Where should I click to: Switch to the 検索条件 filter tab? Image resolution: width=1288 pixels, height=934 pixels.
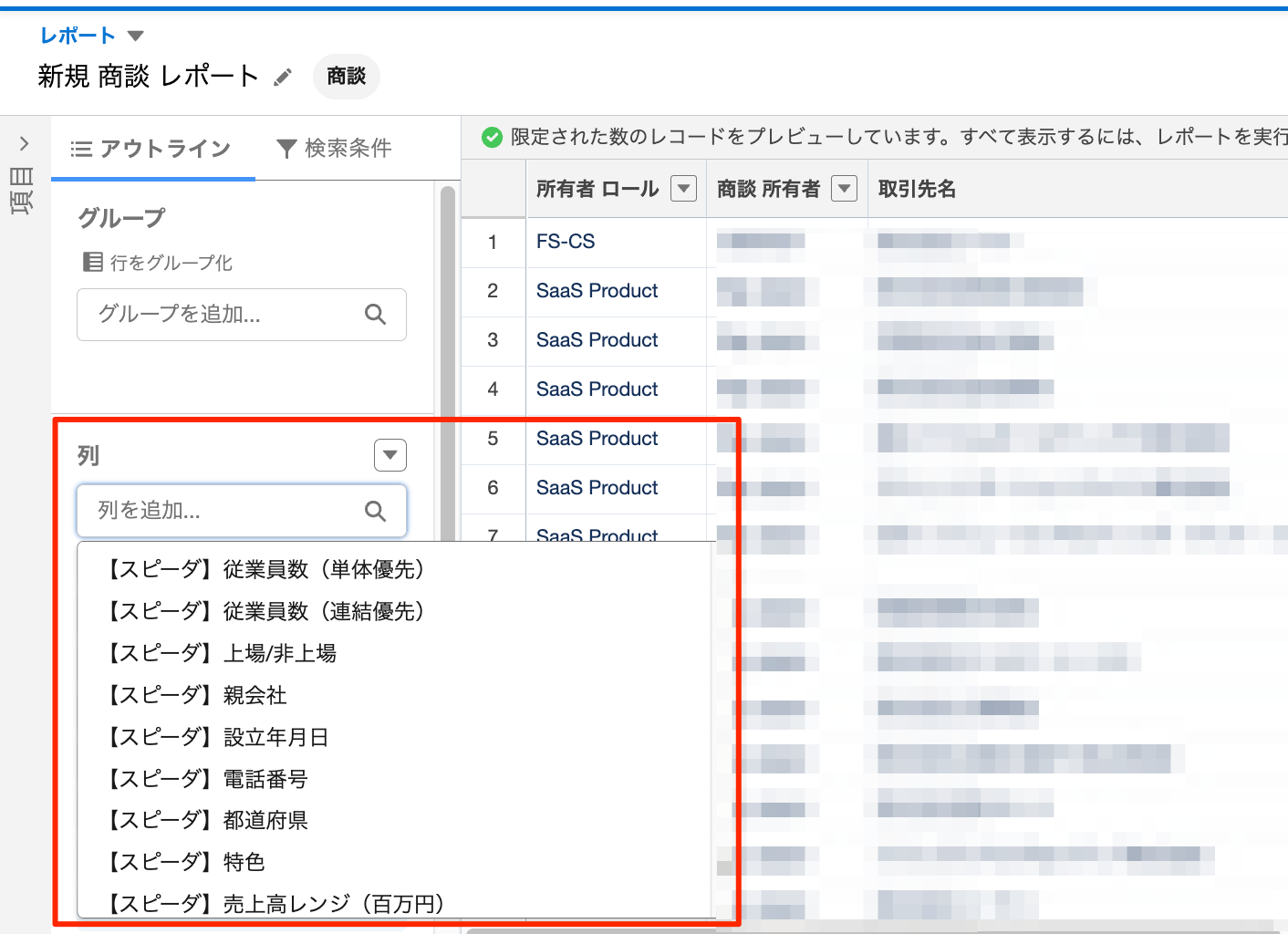[335, 149]
